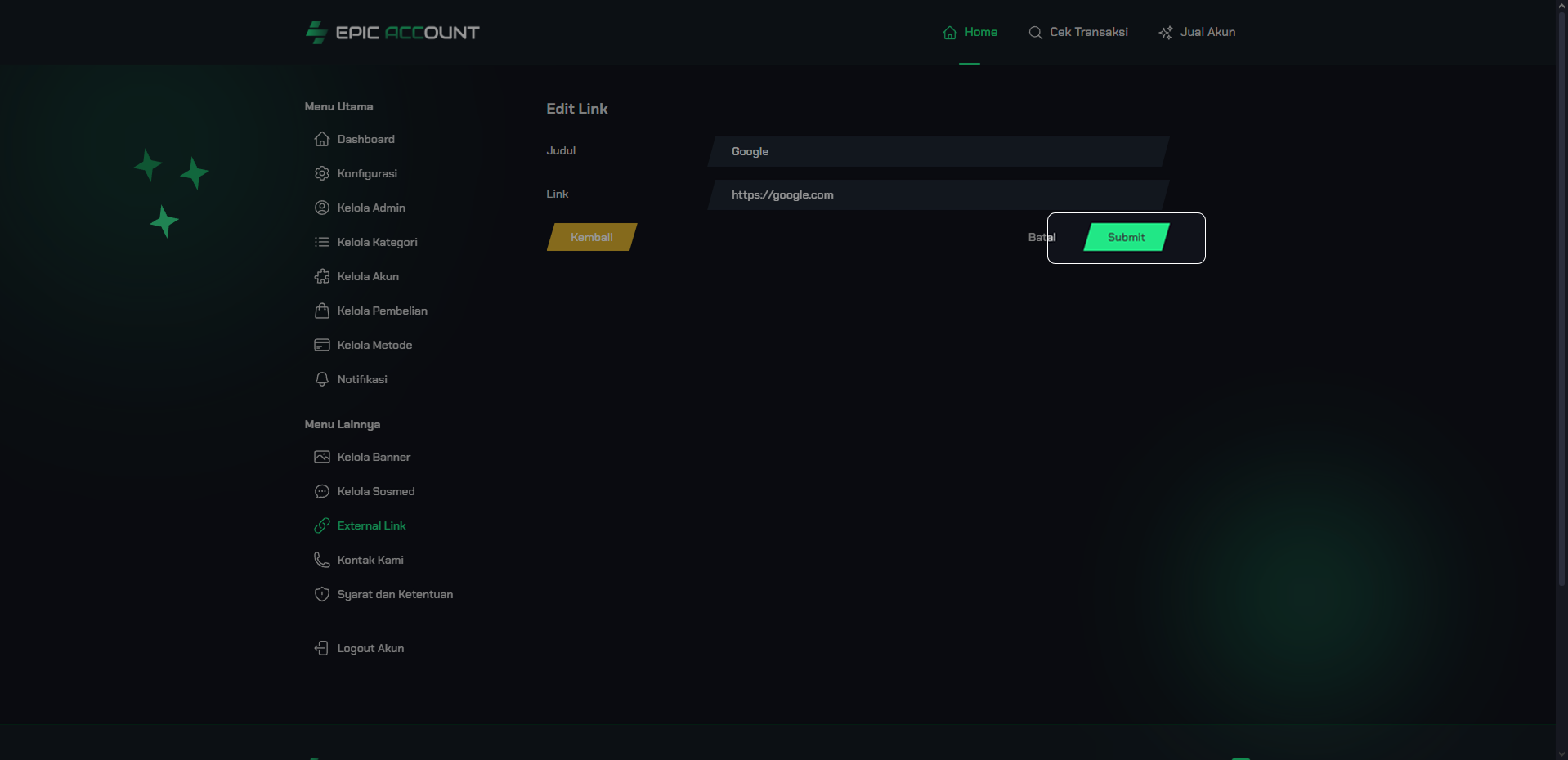Click the Notifikasi bell icon
This screenshot has width=1568, height=760.
pos(322,379)
